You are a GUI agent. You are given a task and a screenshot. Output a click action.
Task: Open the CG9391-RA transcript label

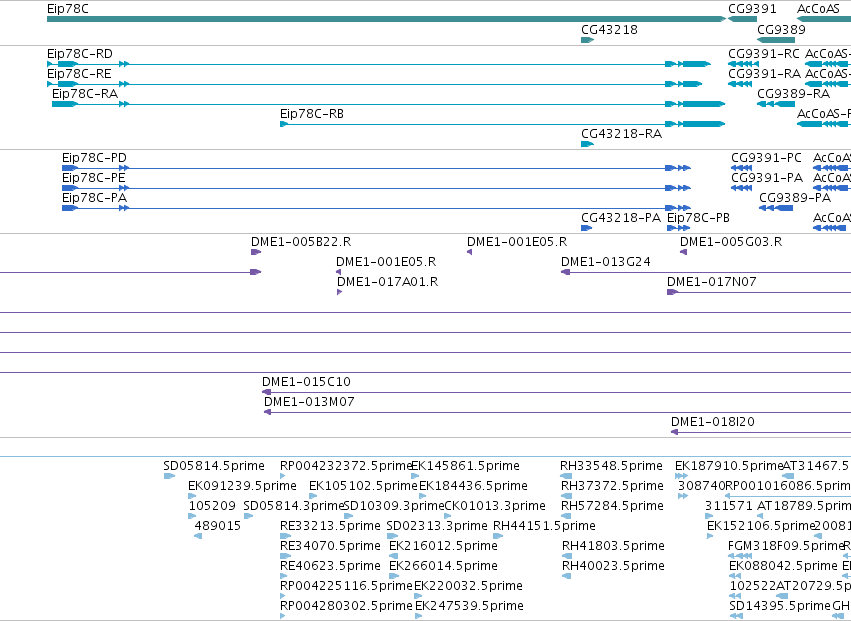point(765,74)
